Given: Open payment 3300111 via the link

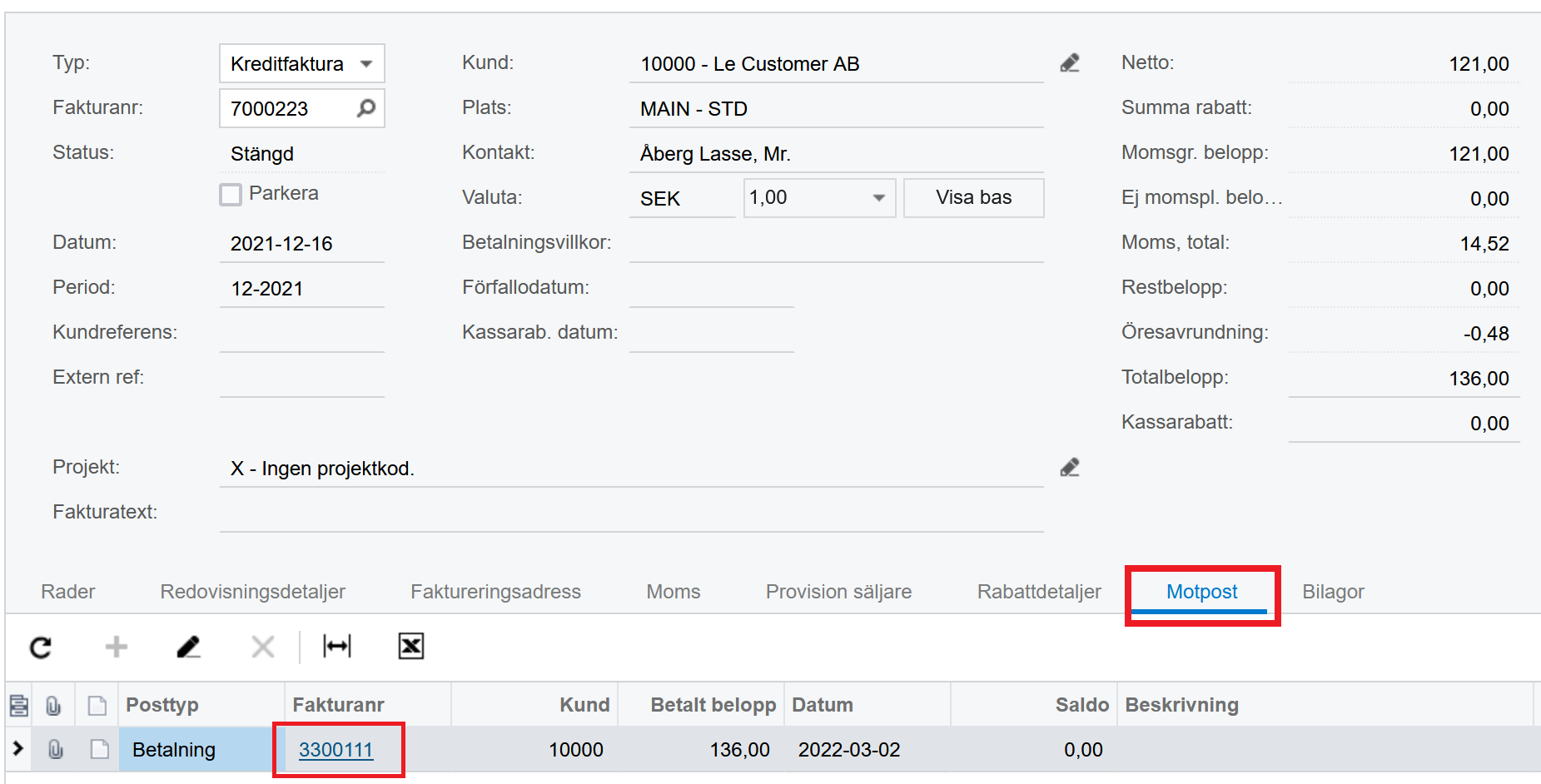Looking at the screenshot, I should pos(336,749).
